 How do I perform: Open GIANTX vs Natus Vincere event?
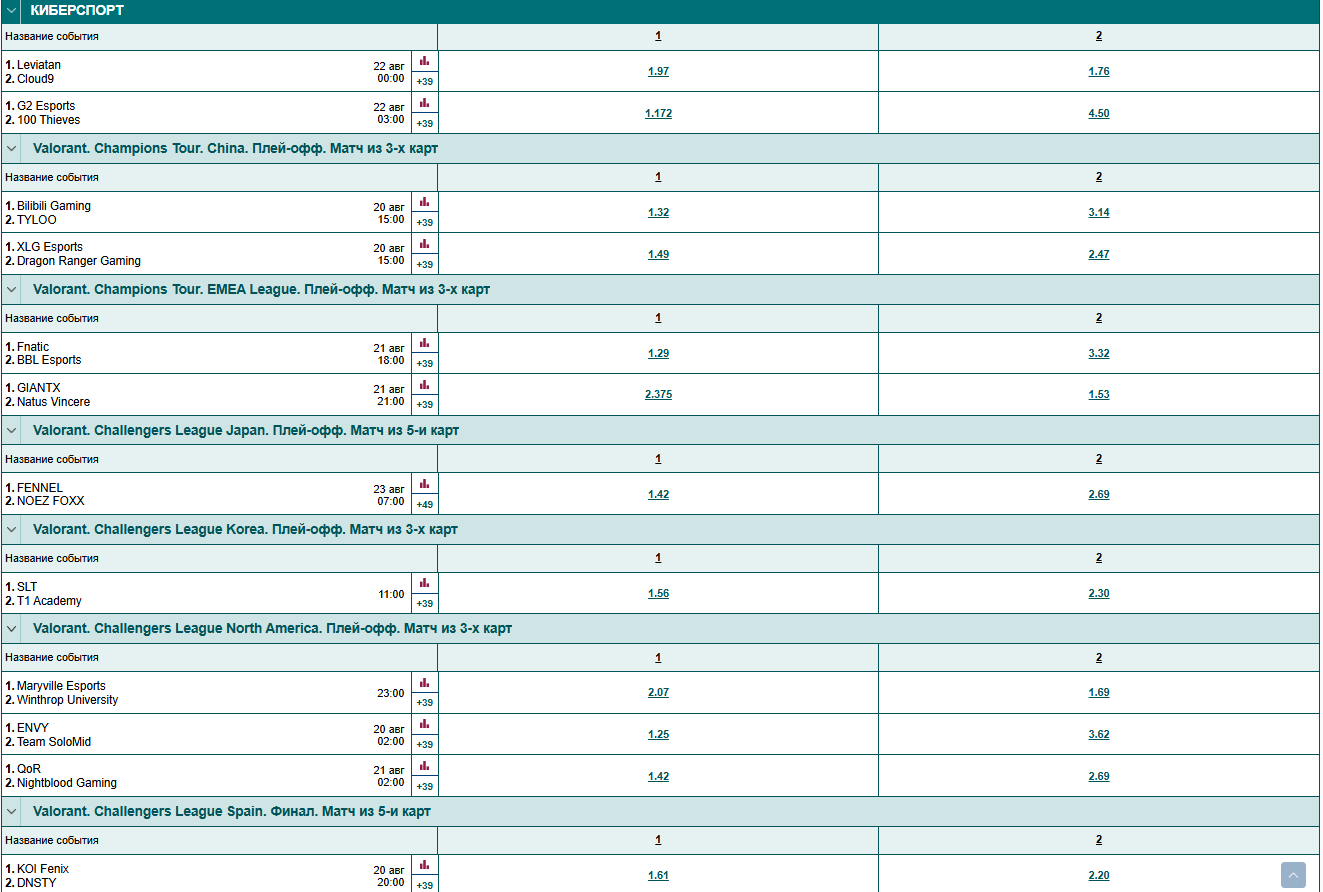[47, 395]
